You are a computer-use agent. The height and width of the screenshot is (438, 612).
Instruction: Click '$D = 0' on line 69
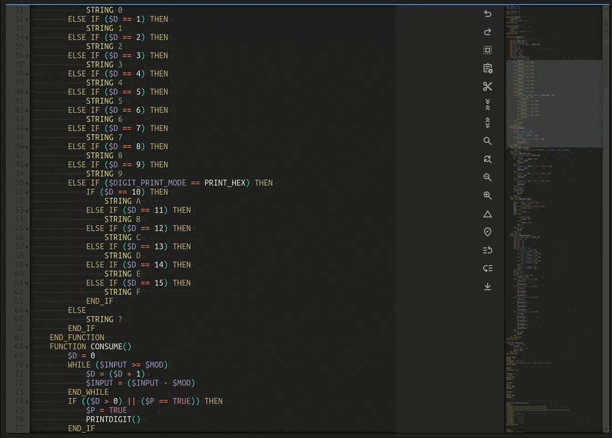[81, 356]
